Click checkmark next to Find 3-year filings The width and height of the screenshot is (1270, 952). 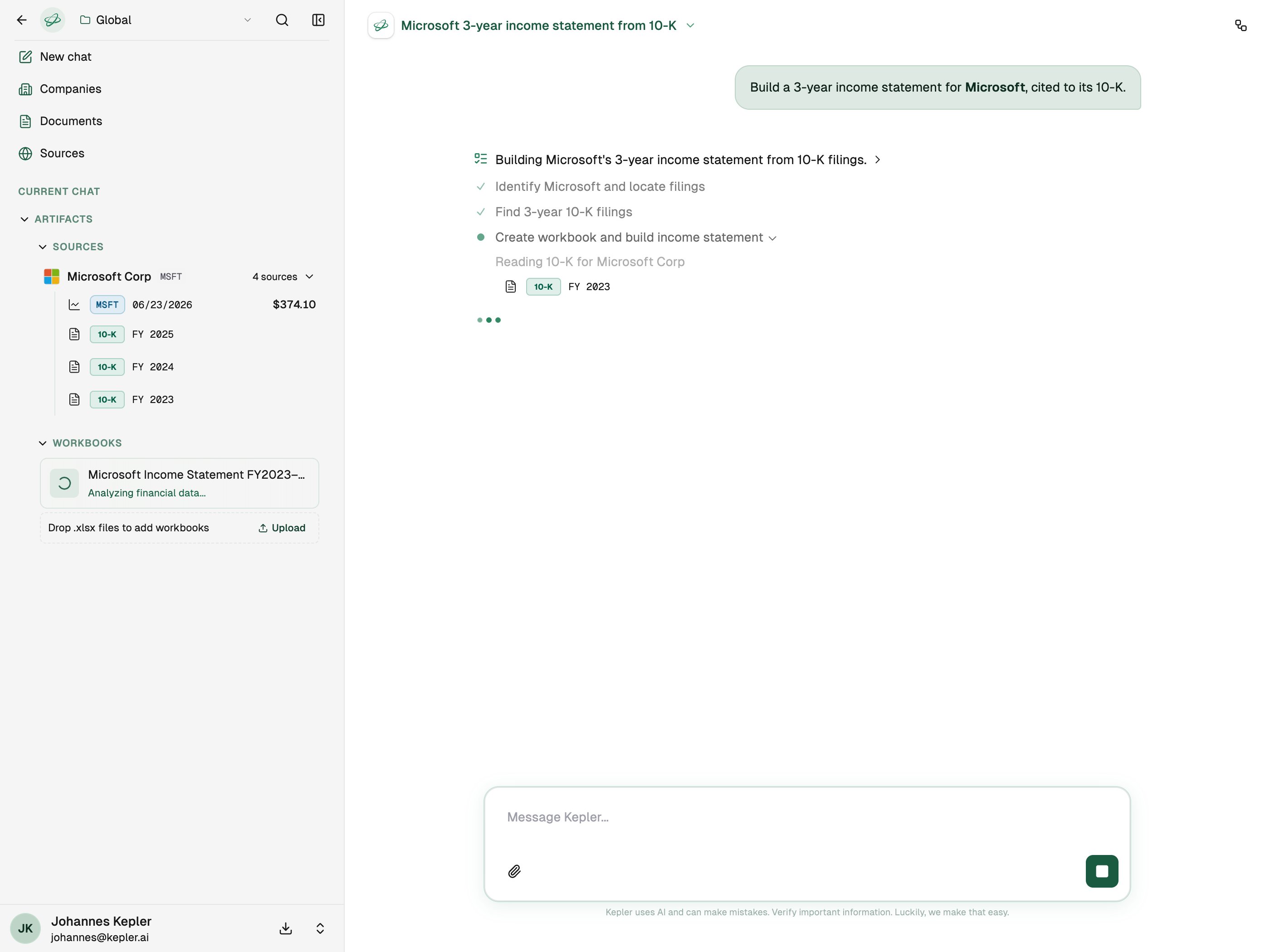480,212
